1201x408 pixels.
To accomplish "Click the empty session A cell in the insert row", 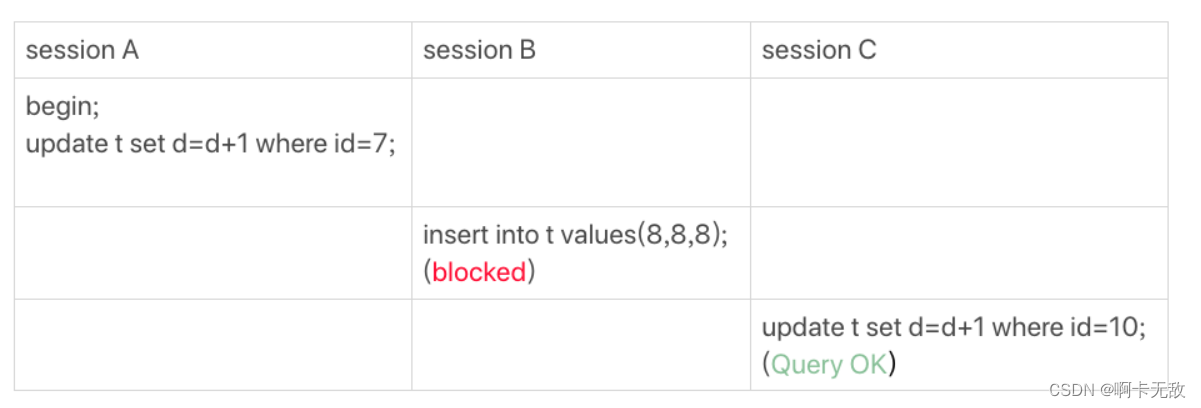I will click(213, 253).
